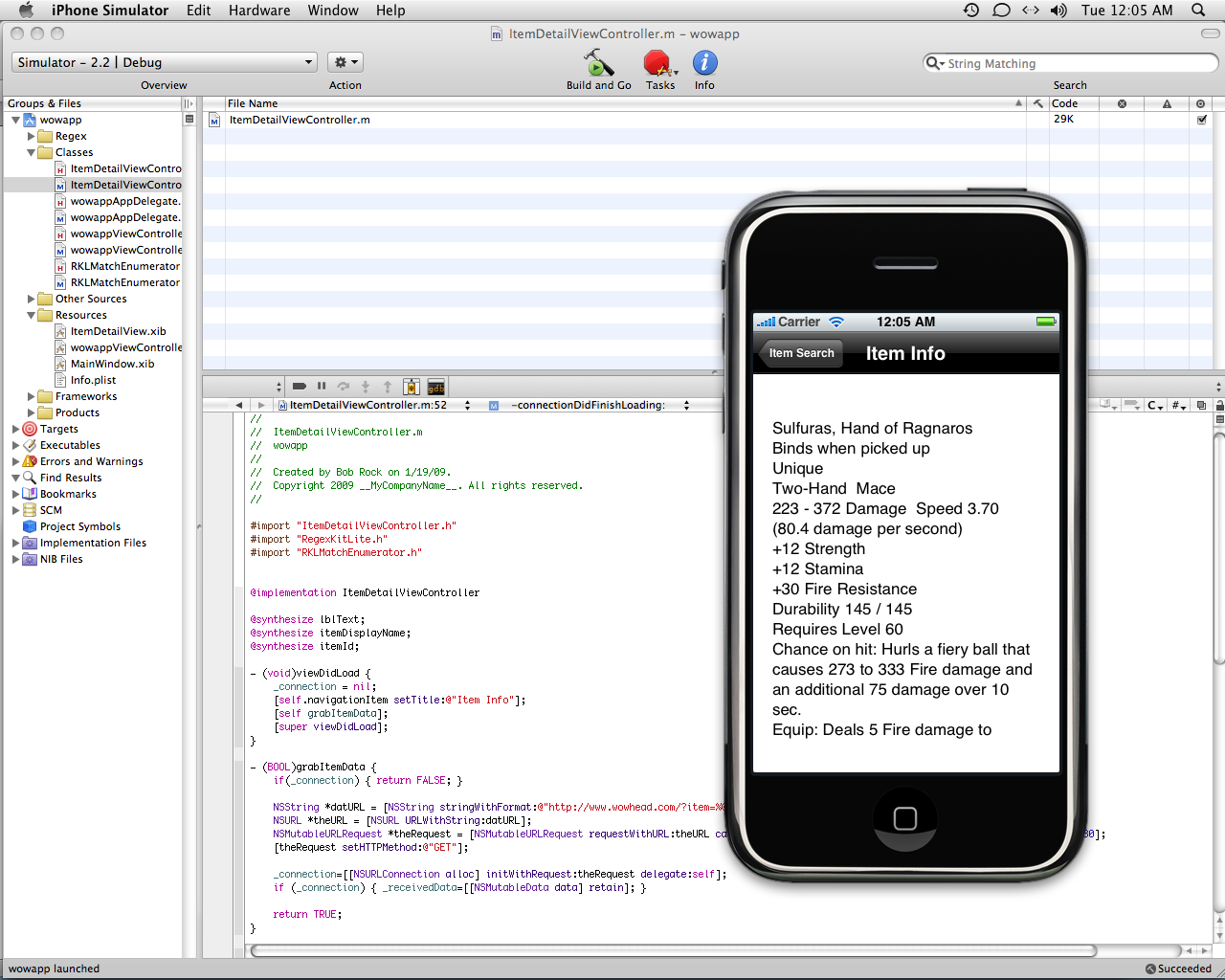Image resolution: width=1225 pixels, height=980 pixels.
Task: Open the blue Info inspector icon
Action: (704, 63)
